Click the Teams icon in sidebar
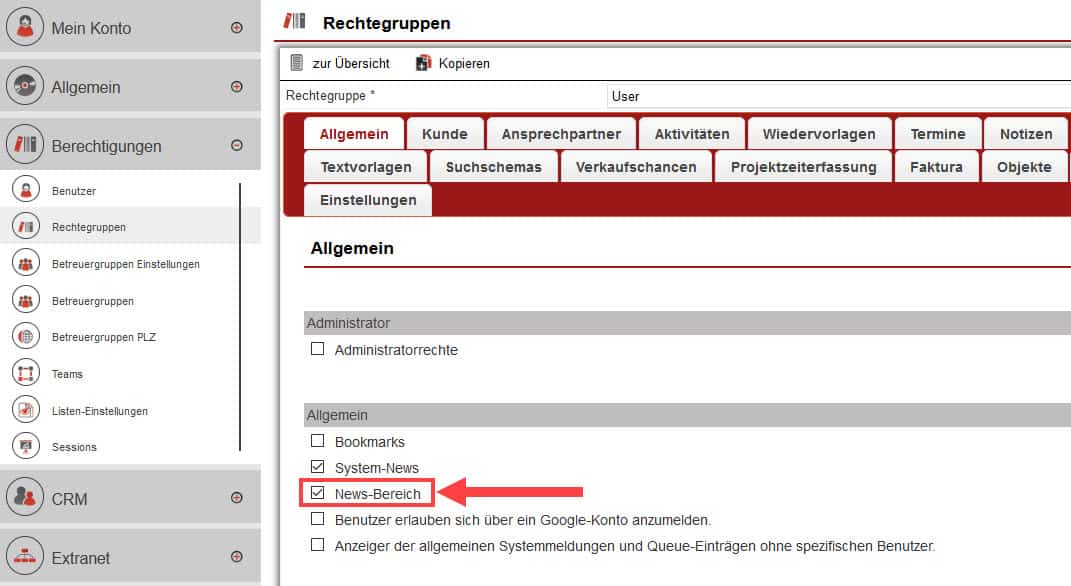This screenshot has height=586, width=1071. coord(25,374)
